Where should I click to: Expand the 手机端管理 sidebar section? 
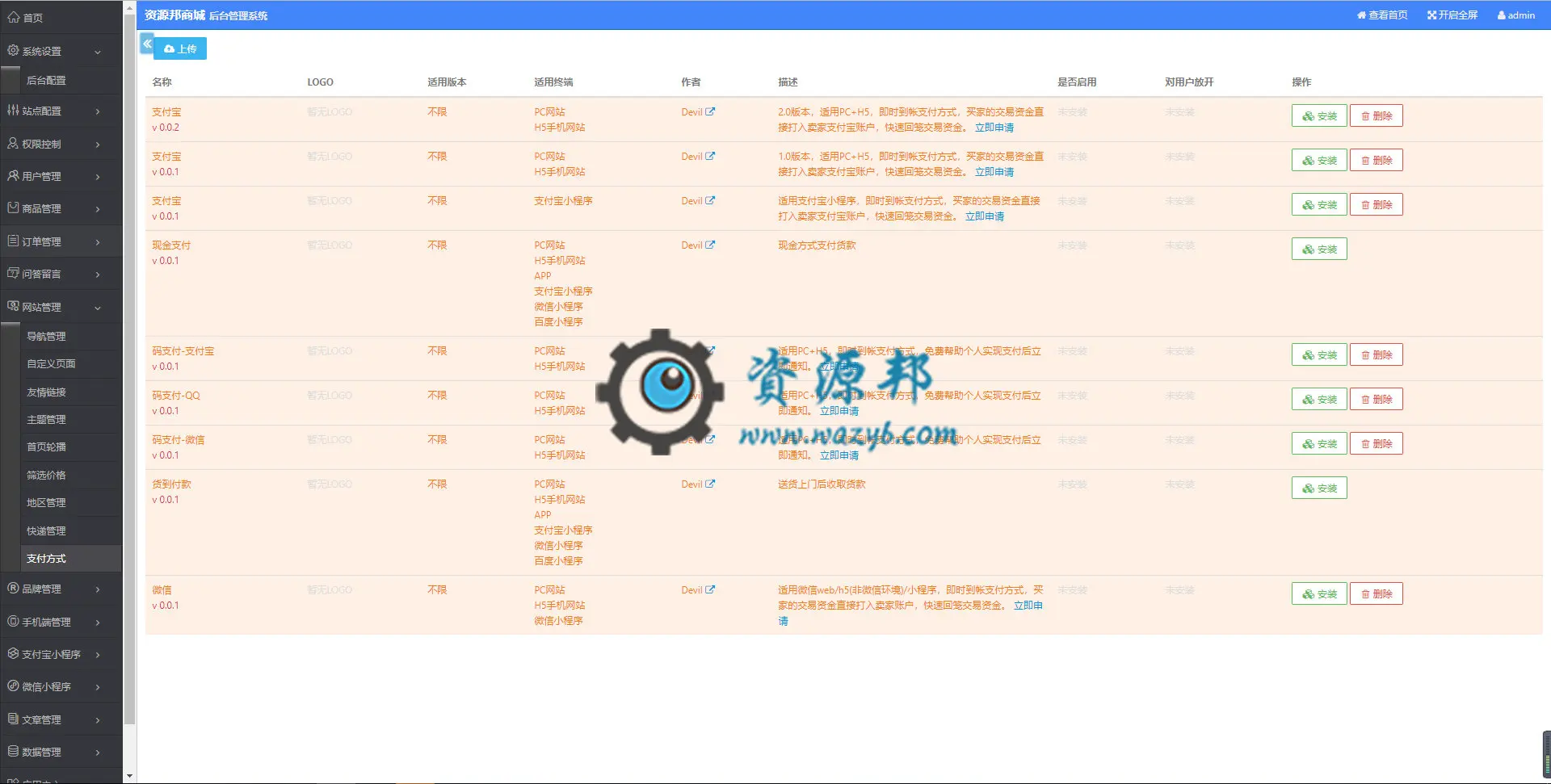click(x=61, y=622)
